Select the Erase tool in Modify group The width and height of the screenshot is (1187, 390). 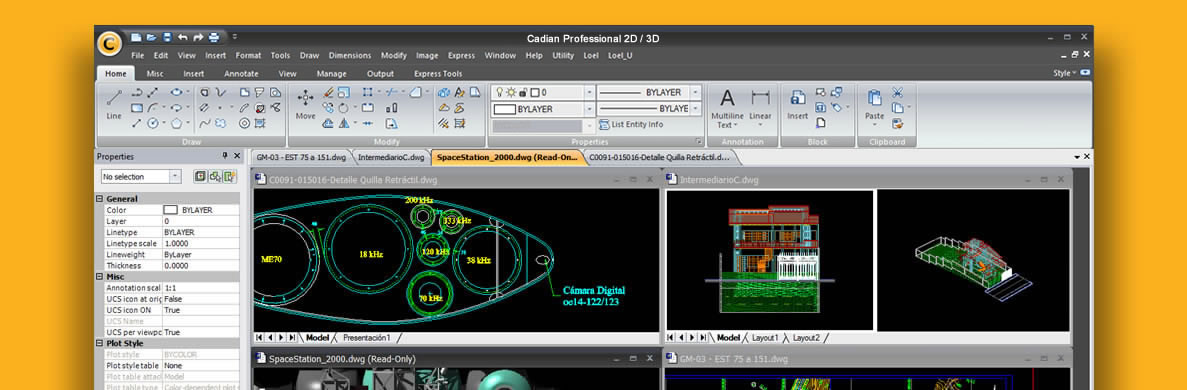click(x=329, y=92)
